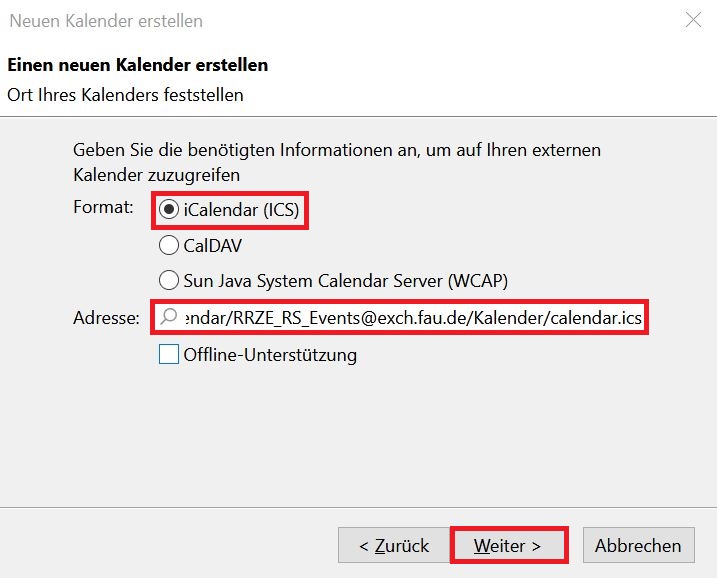The image size is (717, 578).
Task: Choose the CalDAV format radio button
Action: tap(169, 245)
